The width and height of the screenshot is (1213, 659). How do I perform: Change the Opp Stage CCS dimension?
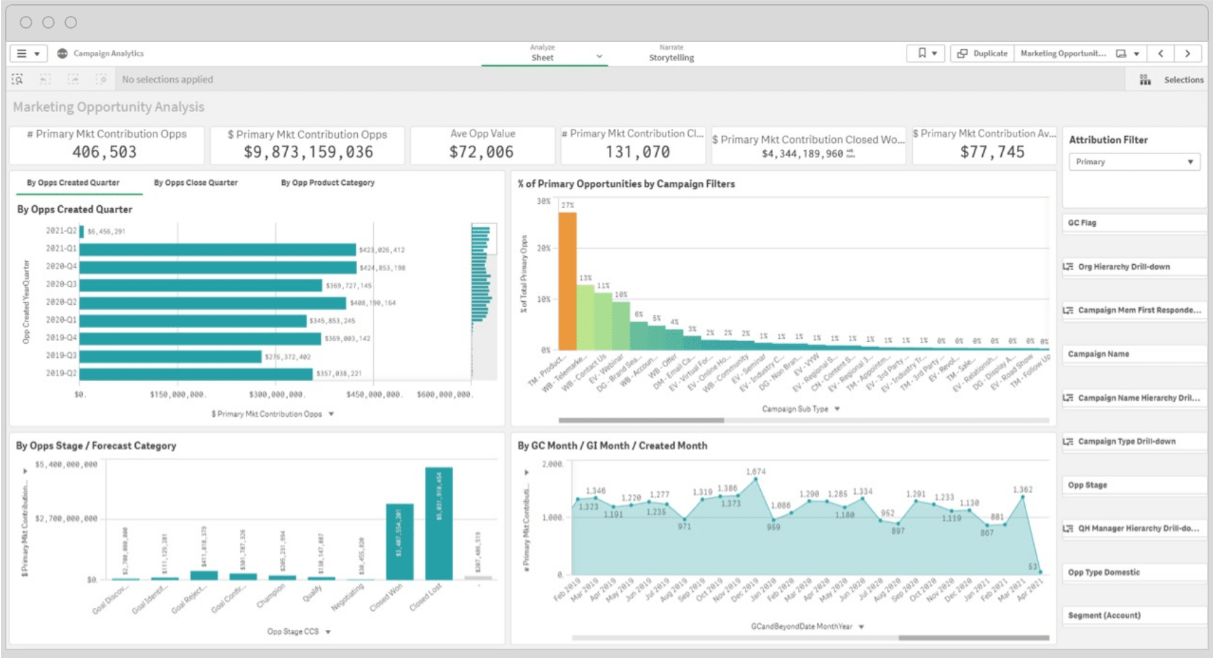[298, 631]
